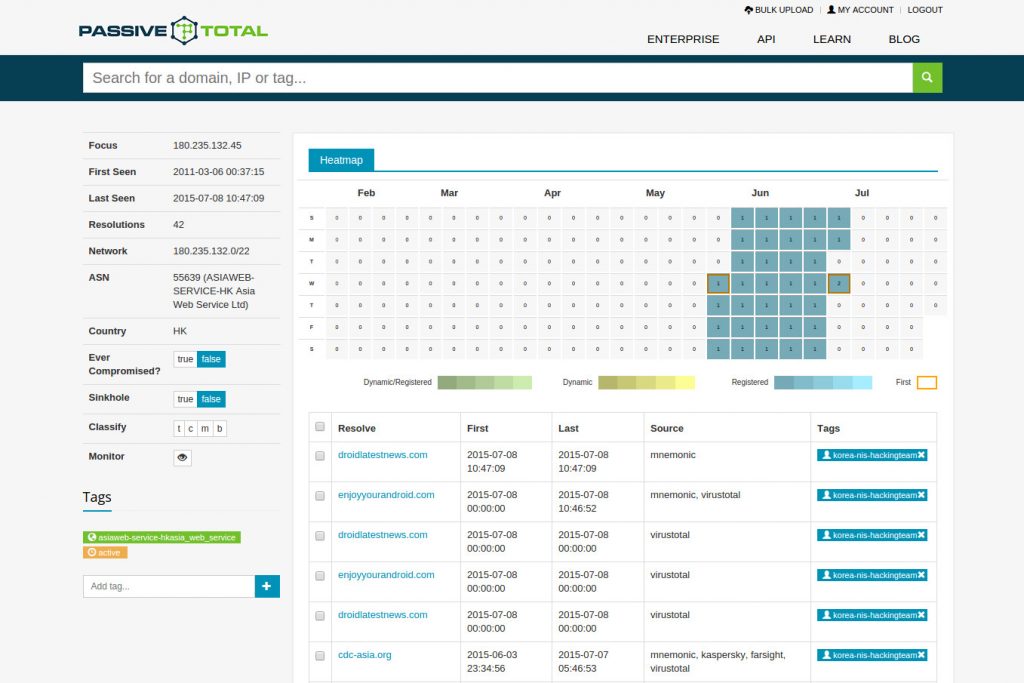Click Logout
Viewport: 1024px width, 683px height.
925,10
